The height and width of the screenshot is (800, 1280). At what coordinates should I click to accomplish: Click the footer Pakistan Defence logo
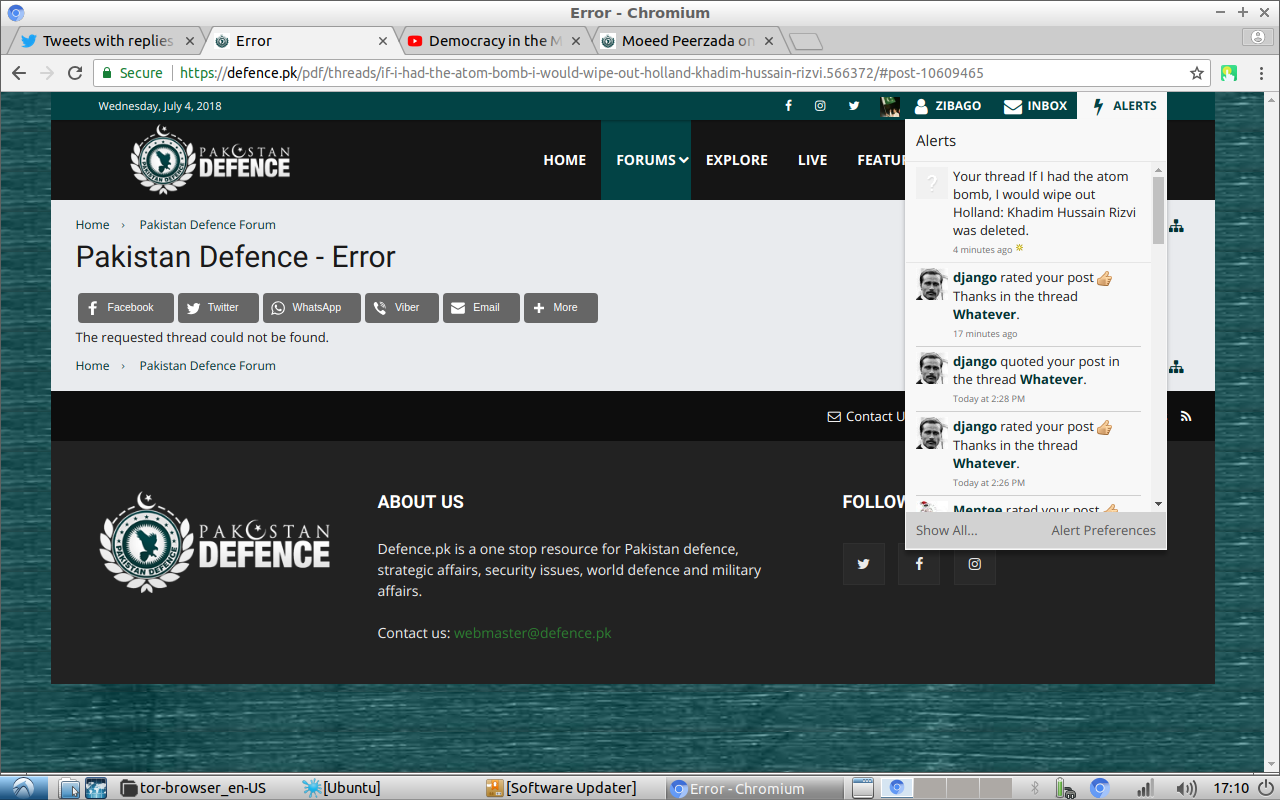click(215, 543)
